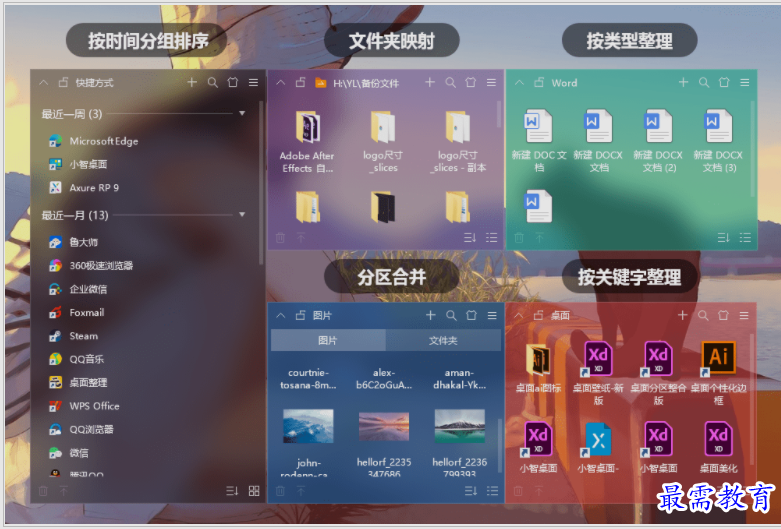Open 新建 DOC 文档 file

[x=539, y=140]
